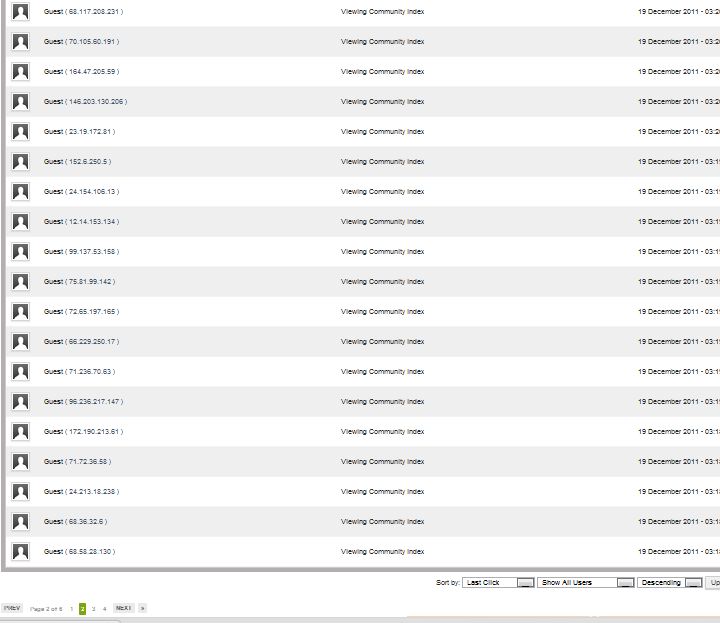Open the Last Click sort-by dropdown
Viewport: 720px width, 623px height.
point(498,583)
